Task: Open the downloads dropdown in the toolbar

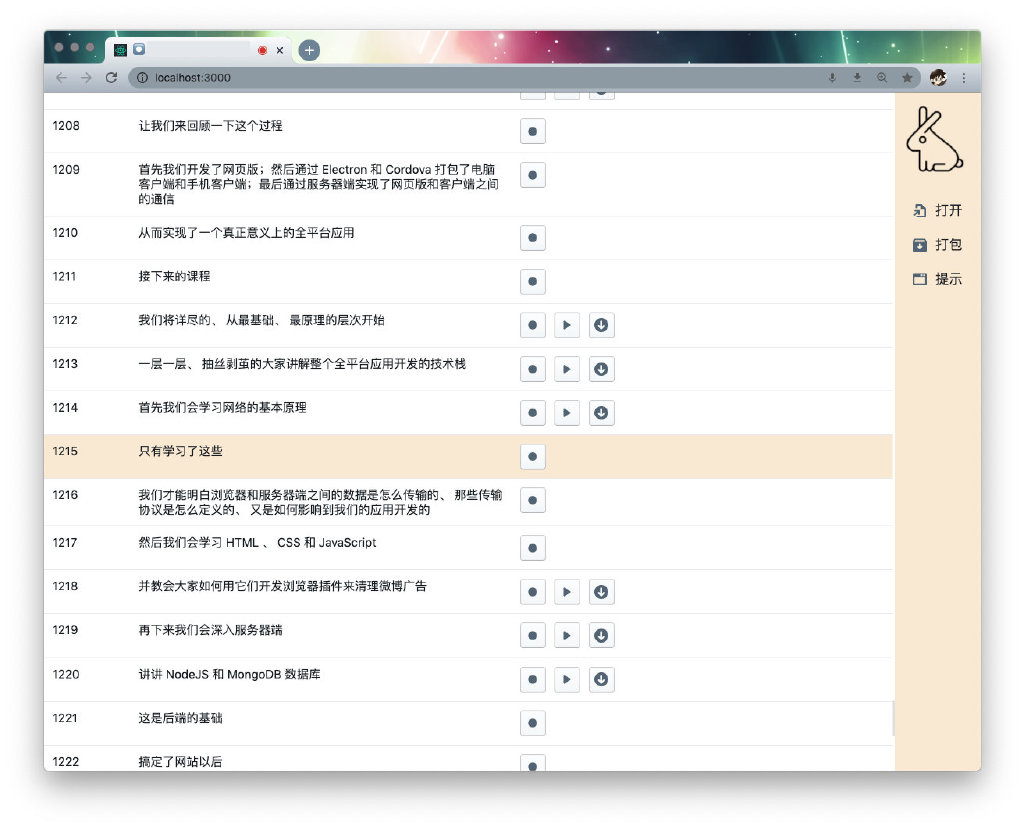Action: [x=857, y=77]
